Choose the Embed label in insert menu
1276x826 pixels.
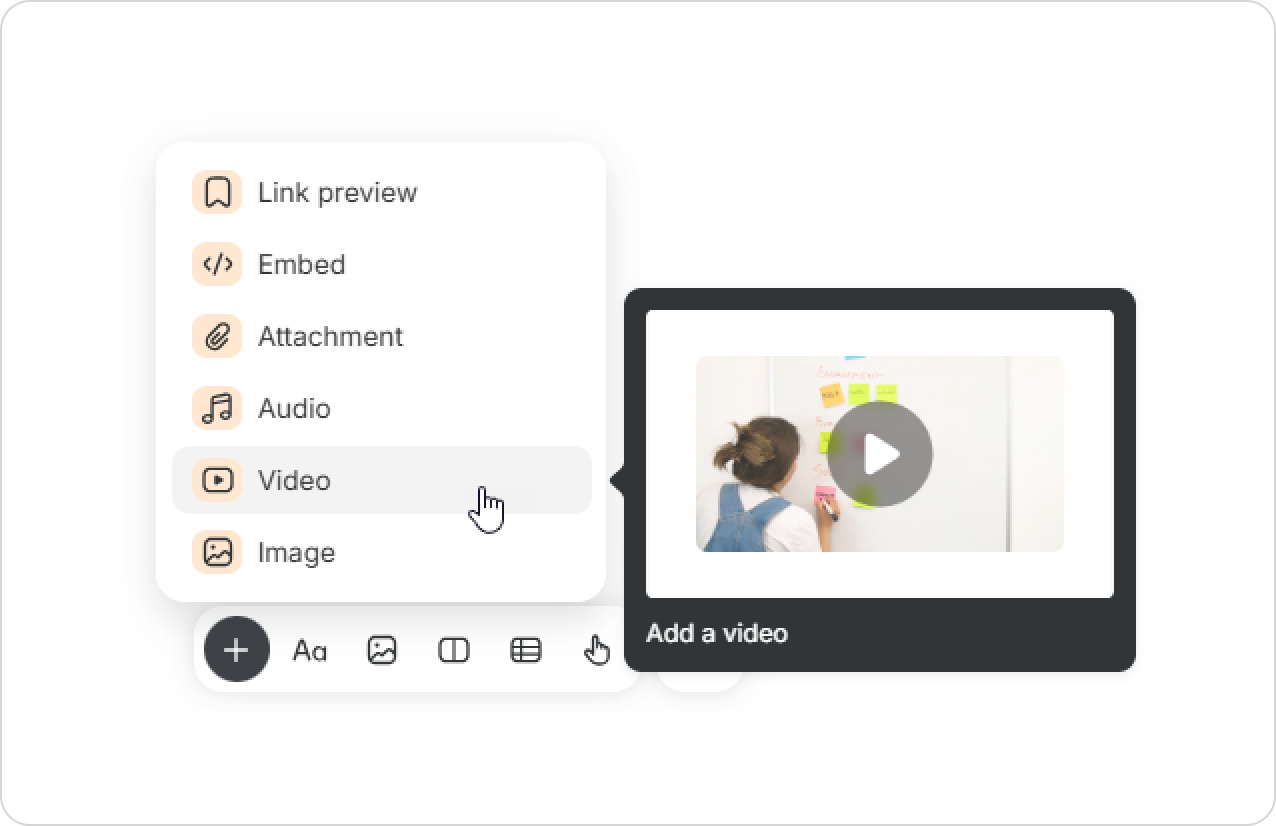(x=301, y=264)
